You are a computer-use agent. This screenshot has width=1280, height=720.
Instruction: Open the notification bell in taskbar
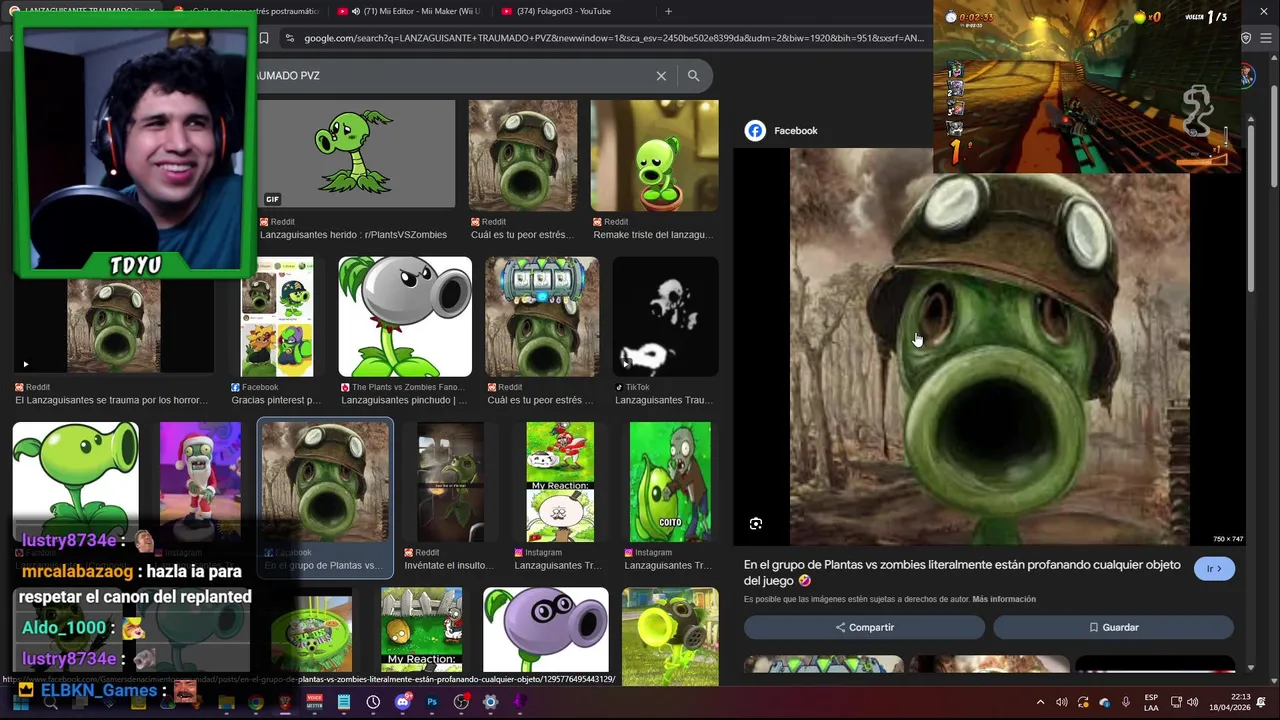pyautogui.click(x=1261, y=702)
